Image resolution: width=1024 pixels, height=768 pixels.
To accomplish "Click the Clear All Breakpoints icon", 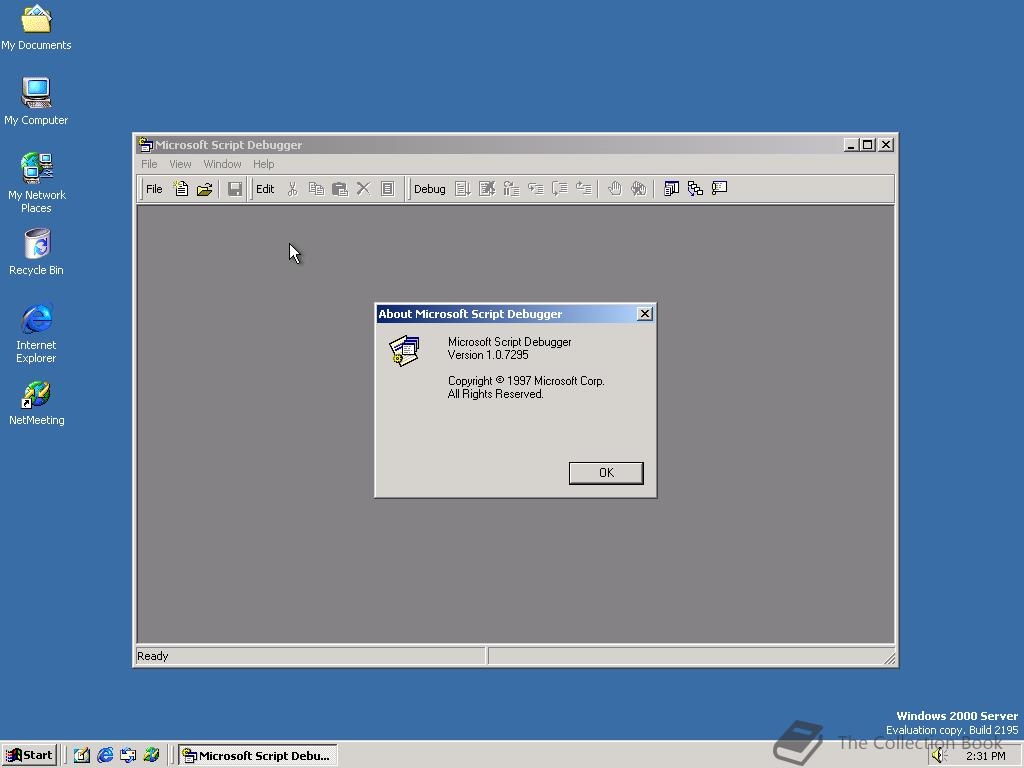I will 639,189.
